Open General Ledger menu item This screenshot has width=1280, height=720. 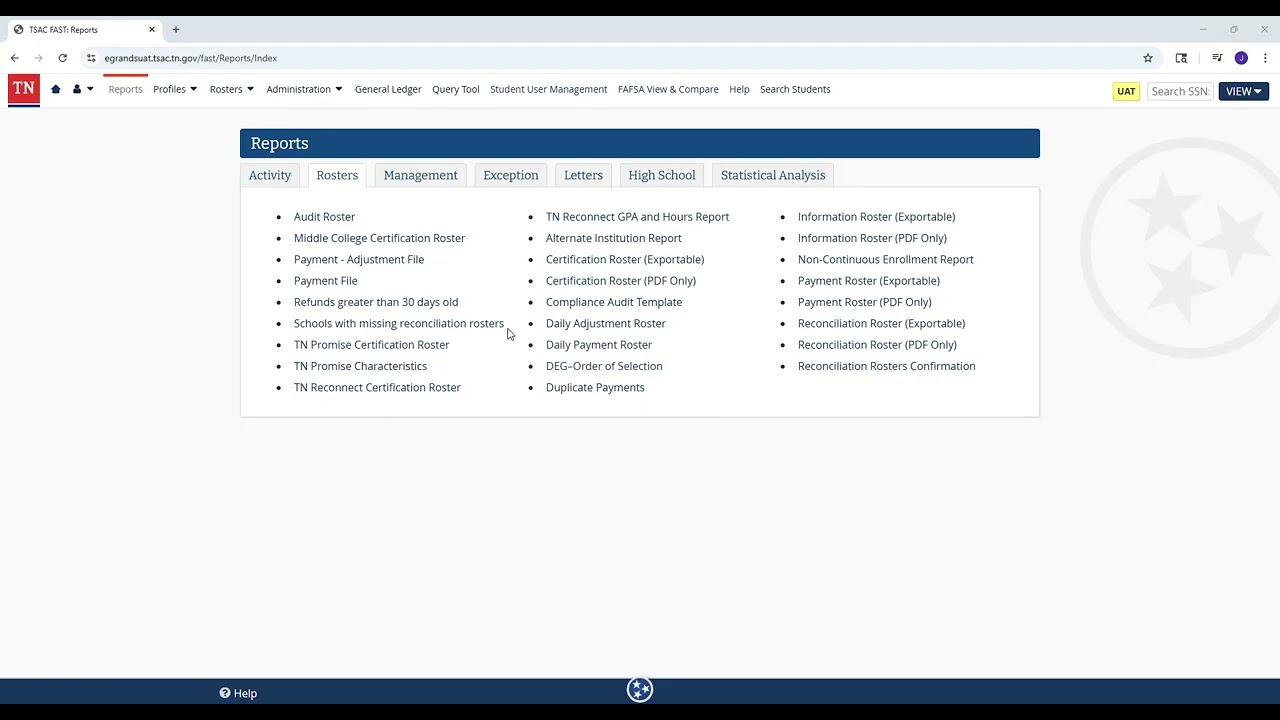(x=388, y=89)
